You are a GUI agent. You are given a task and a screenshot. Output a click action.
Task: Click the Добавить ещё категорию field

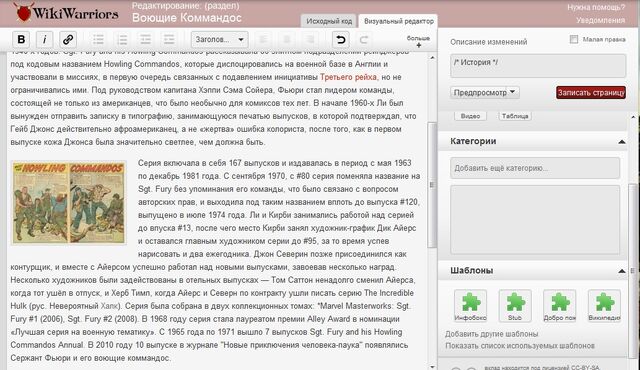535,168
